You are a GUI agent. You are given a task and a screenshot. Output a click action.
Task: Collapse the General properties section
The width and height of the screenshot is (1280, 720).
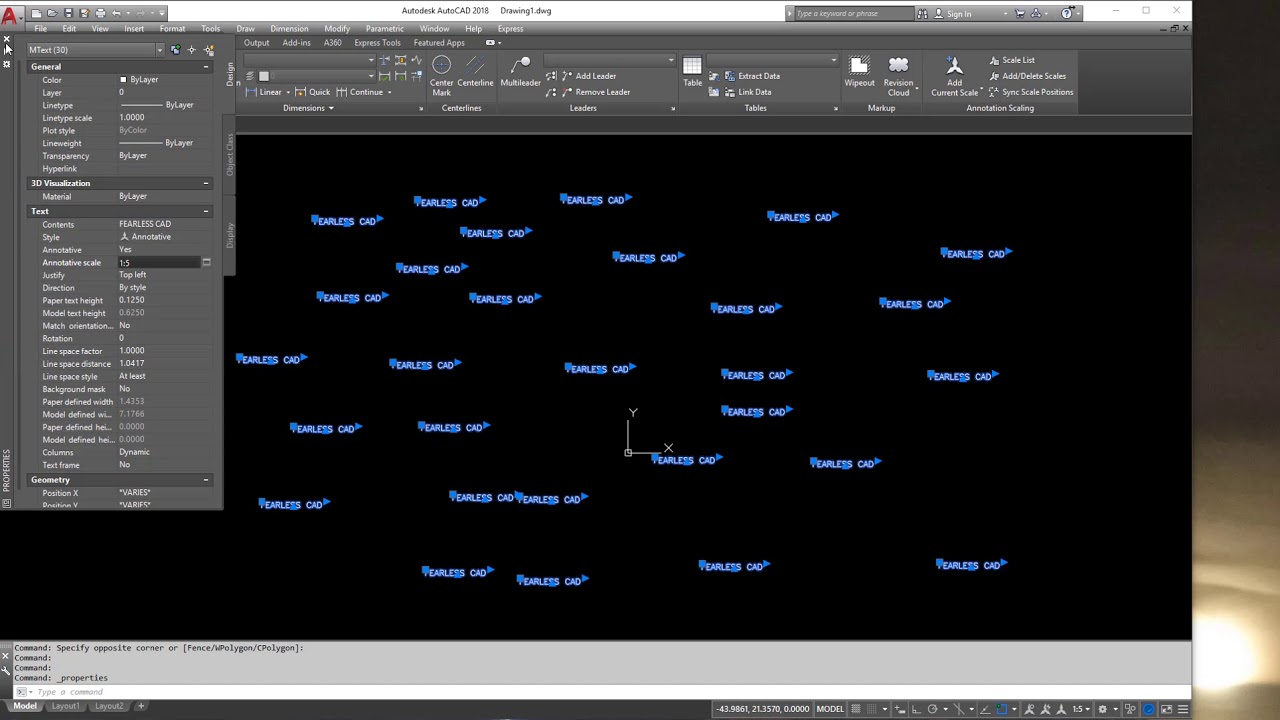pyautogui.click(x=206, y=67)
